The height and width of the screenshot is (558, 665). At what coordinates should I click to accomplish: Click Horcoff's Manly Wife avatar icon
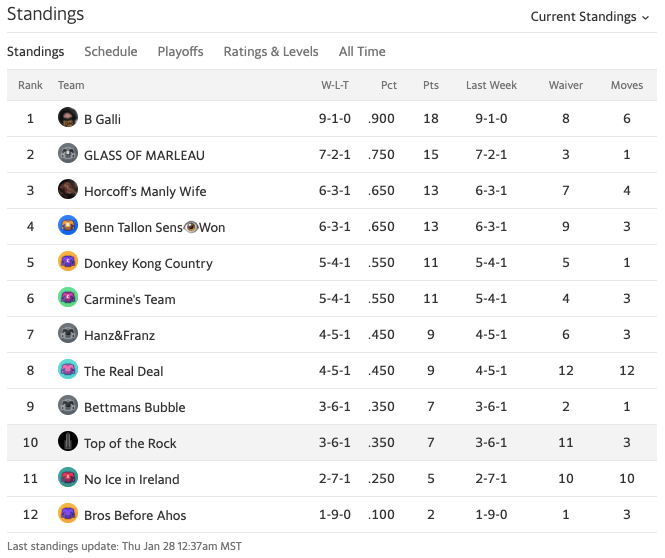[68, 190]
